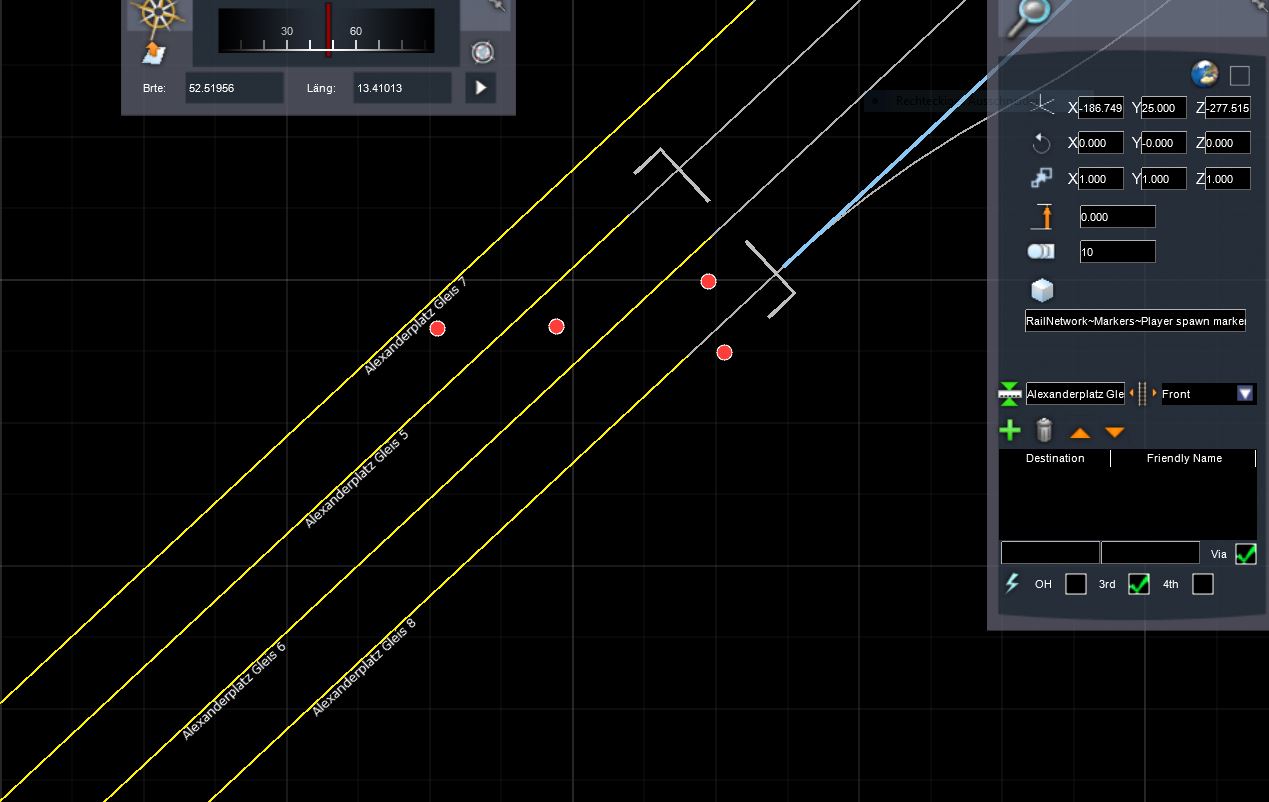Click the white cube object icon
Screen dimensions: 1269x802
click(1042, 290)
